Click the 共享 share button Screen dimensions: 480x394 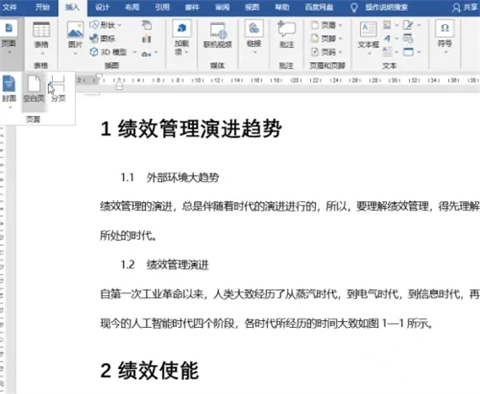[465, 7]
